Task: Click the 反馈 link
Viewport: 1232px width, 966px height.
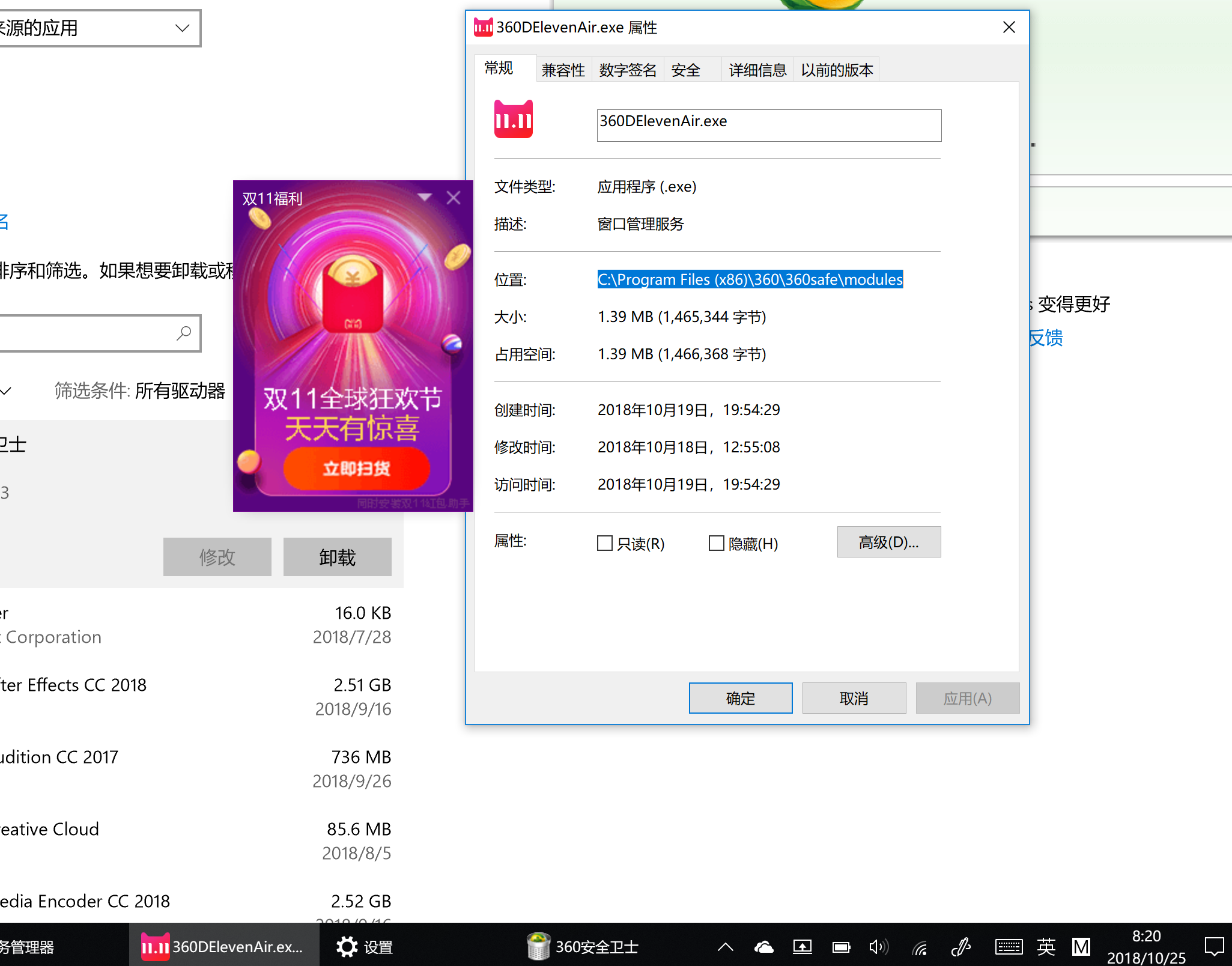Action: [x=1046, y=338]
